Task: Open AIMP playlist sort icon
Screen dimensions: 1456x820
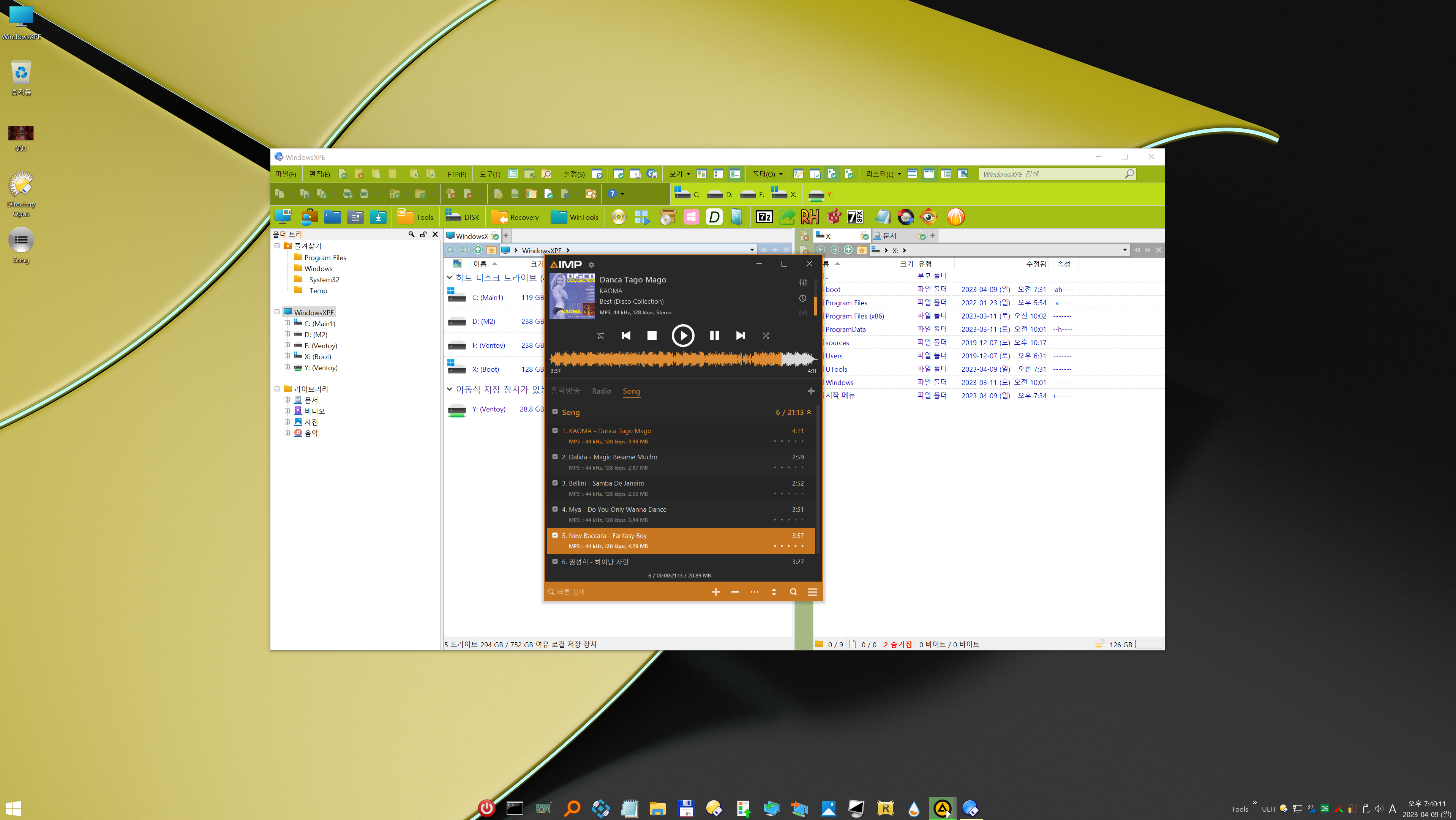Action: point(774,592)
